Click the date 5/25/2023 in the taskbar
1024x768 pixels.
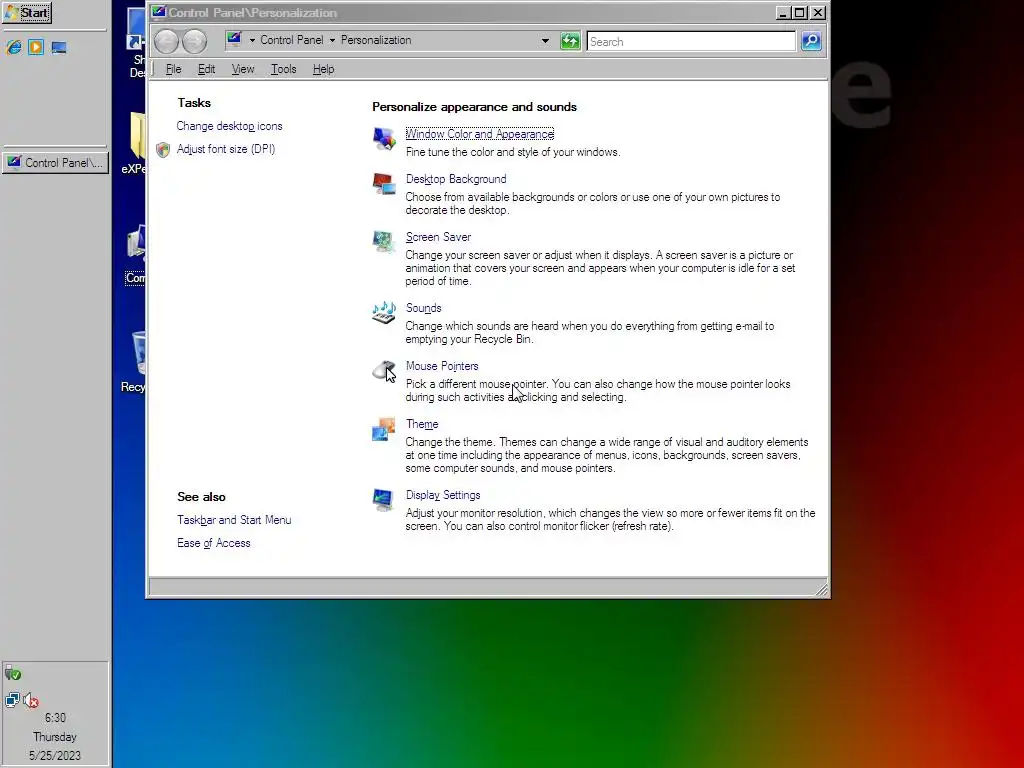[x=55, y=756]
